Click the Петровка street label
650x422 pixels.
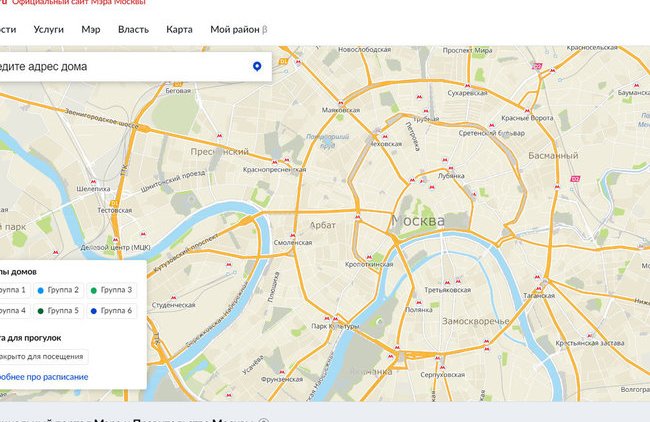(412, 136)
